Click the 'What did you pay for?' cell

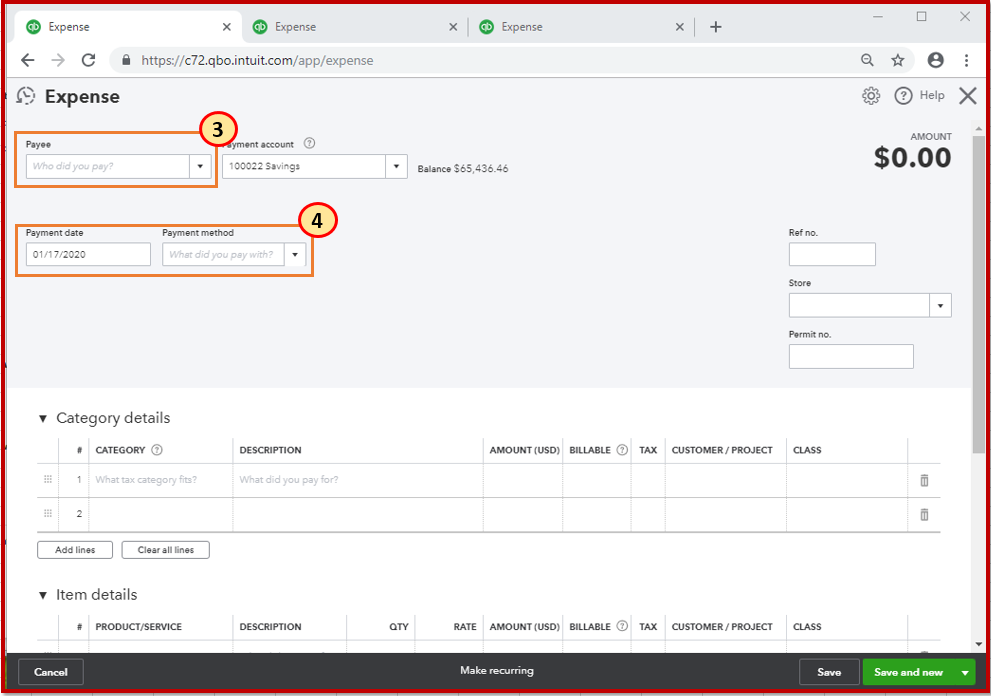(x=358, y=480)
